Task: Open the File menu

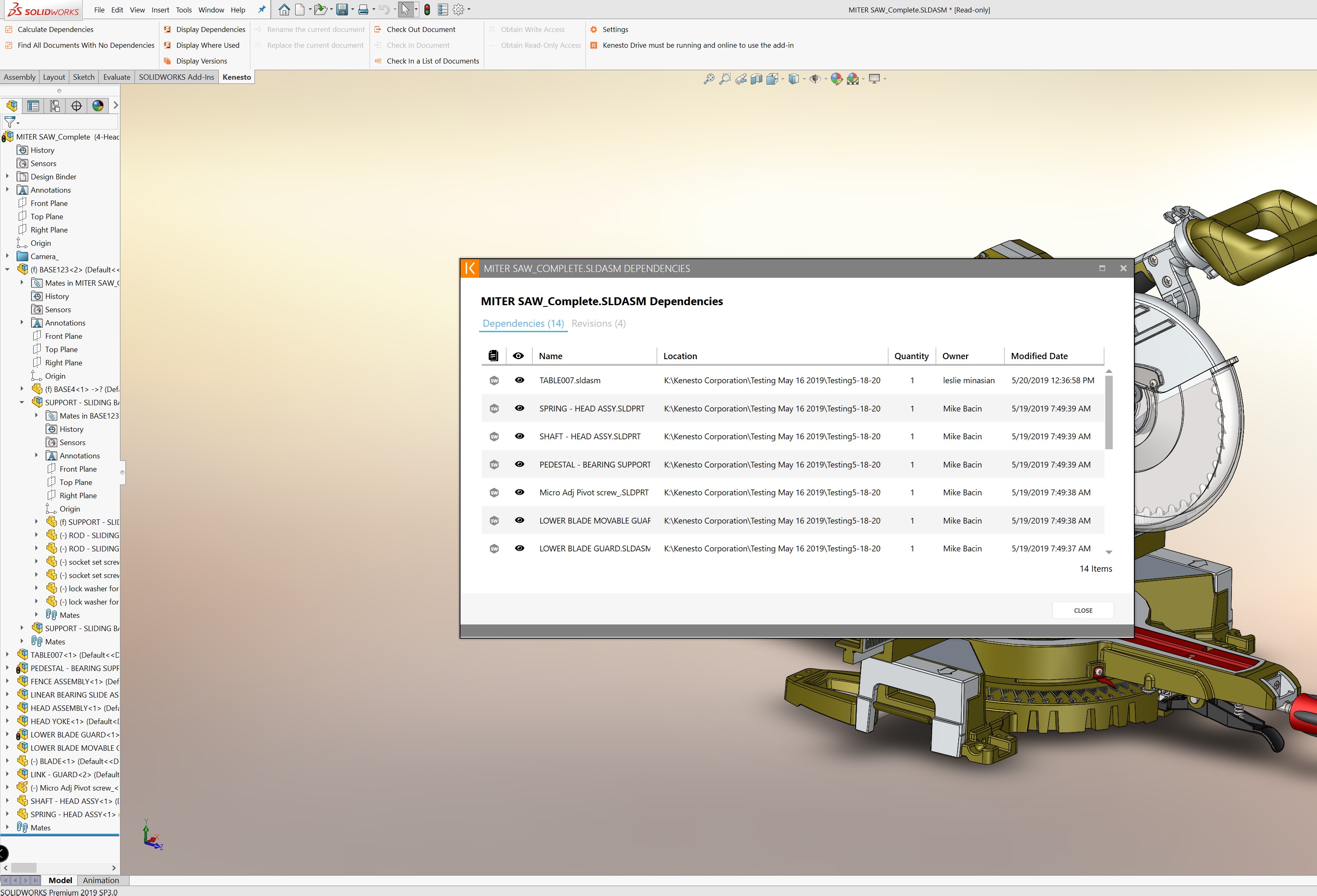Action: [x=99, y=10]
